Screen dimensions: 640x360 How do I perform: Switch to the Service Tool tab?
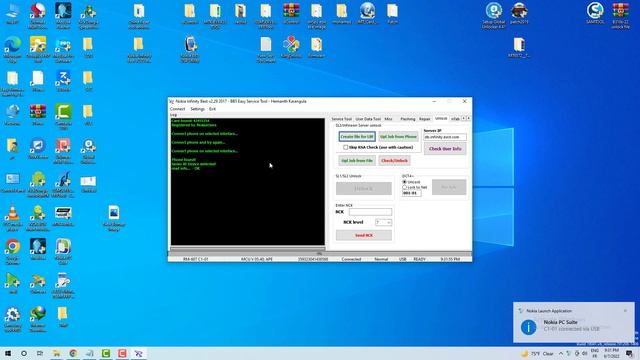[x=341, y=119]
